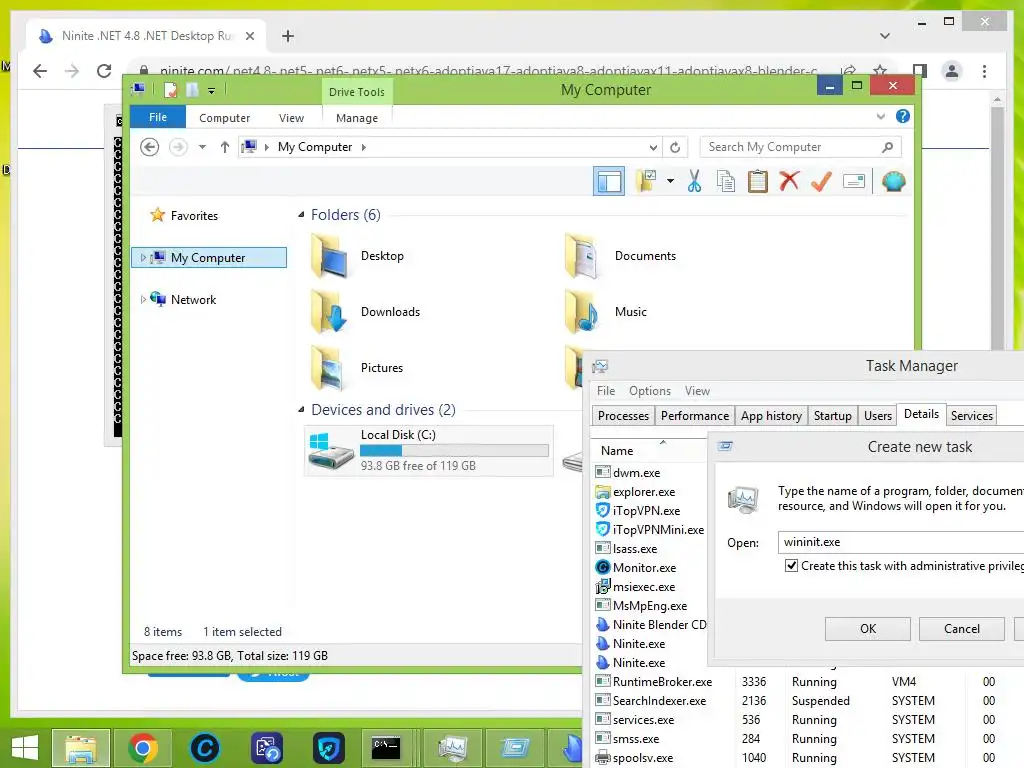Select Favorites in the navigation pane
1024x768 pixels.
coord(194,216)
